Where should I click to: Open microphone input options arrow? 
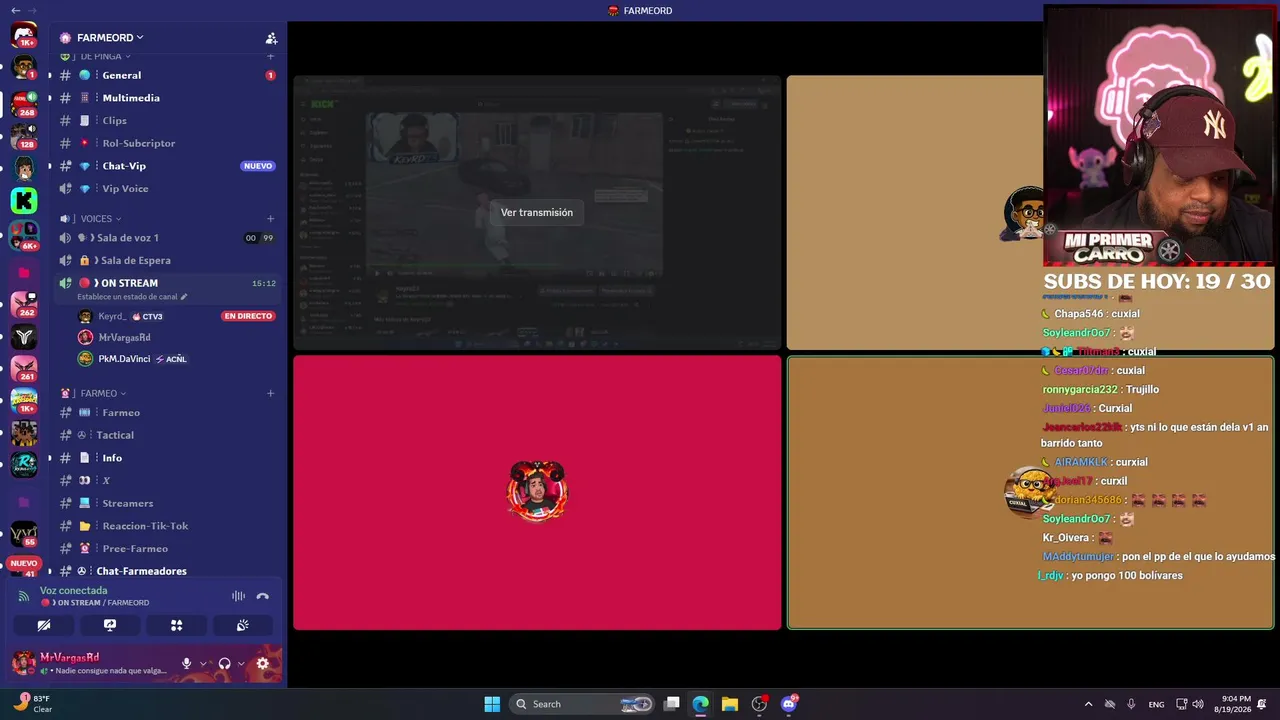point(203,663)
